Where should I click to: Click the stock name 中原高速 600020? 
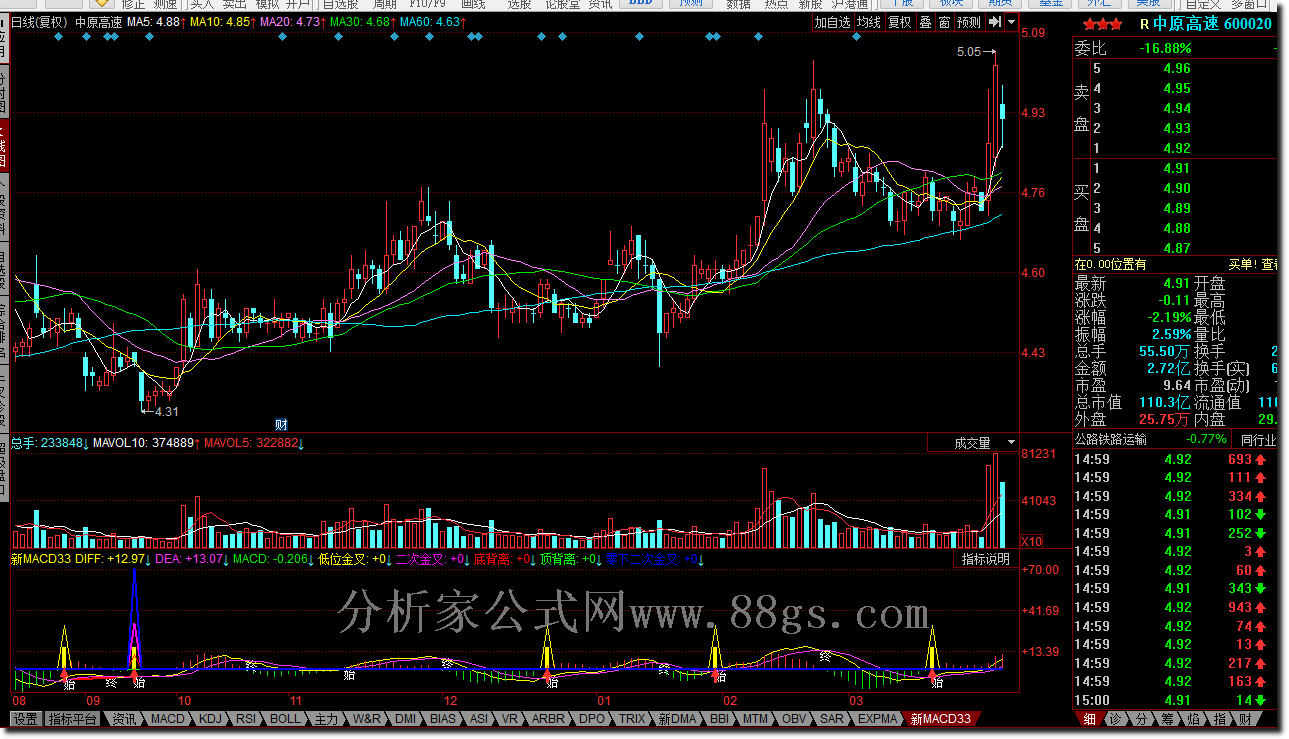[1212, 24]
